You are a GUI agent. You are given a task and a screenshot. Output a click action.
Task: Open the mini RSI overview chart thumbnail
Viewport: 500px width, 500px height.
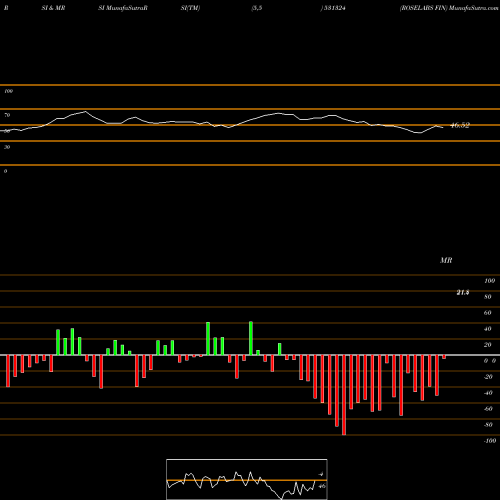pyautogui.click(x=247, y=479)
